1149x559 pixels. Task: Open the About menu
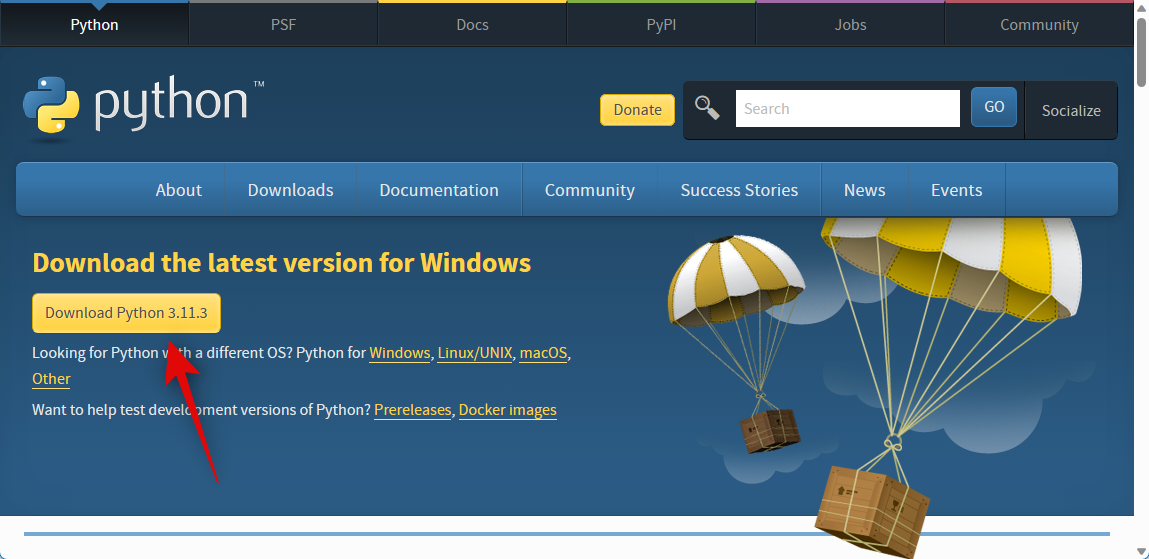pos(179,190)
